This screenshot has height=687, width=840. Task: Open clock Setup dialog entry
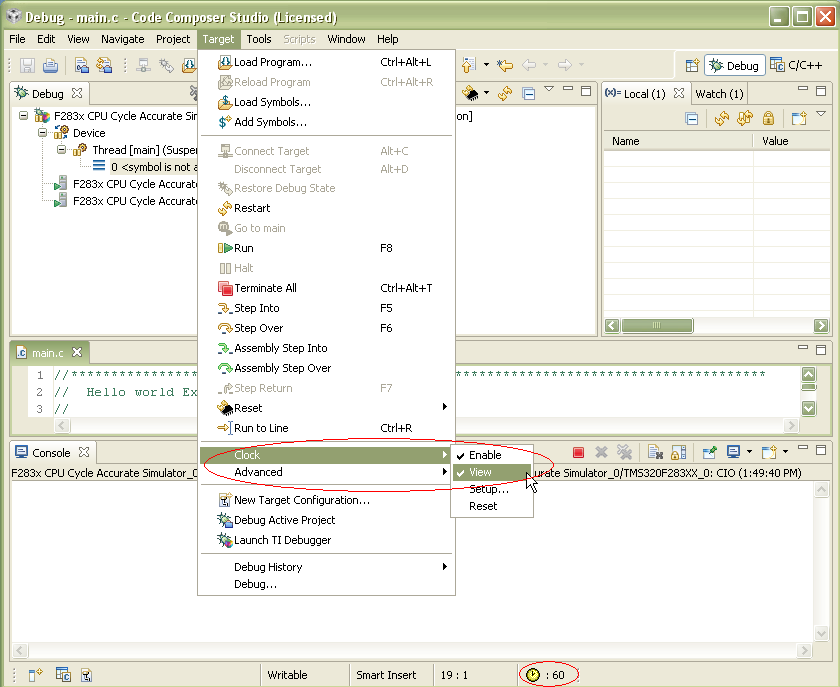(492, 489)
